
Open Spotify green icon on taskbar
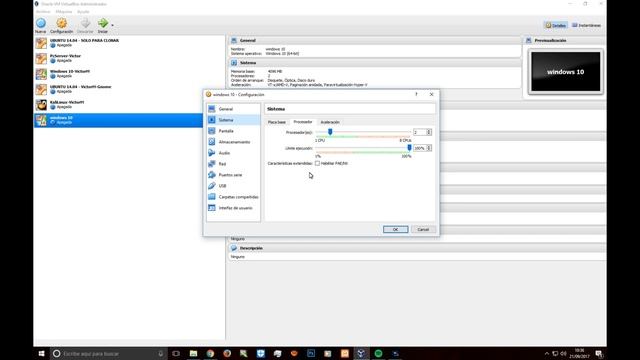coord(378,353)
